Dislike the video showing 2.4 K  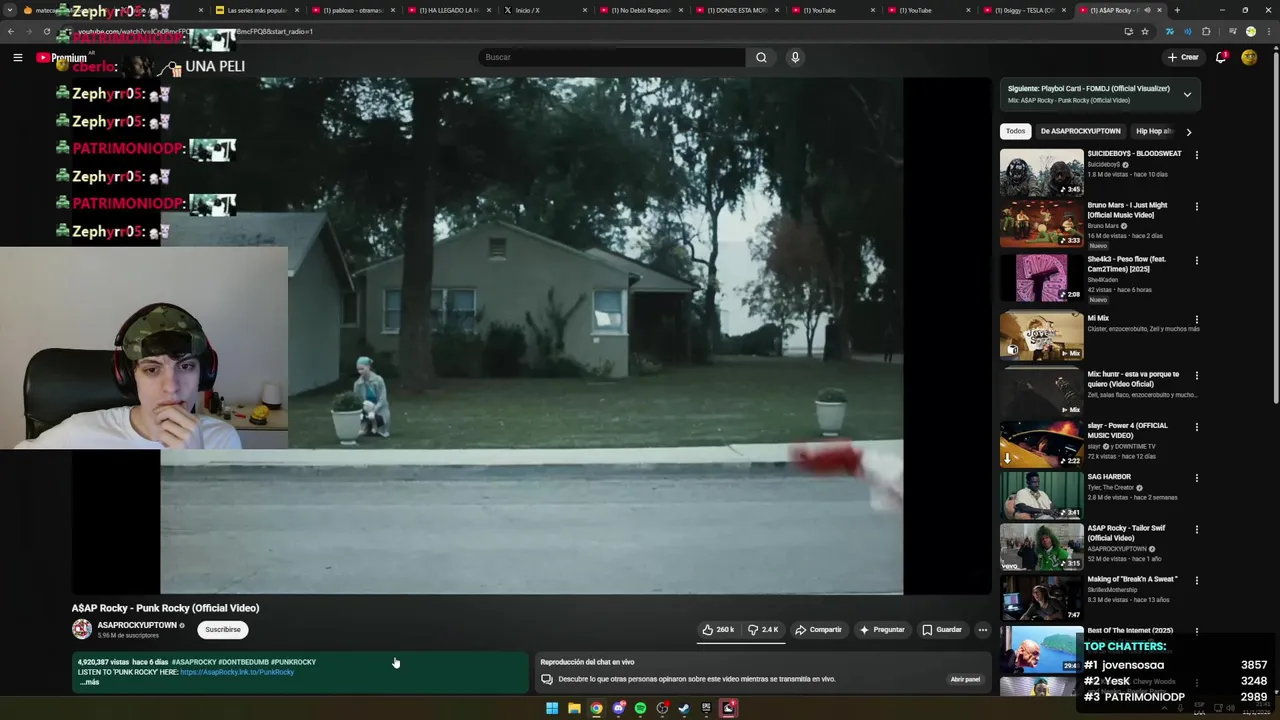click(x=763, y=630)
